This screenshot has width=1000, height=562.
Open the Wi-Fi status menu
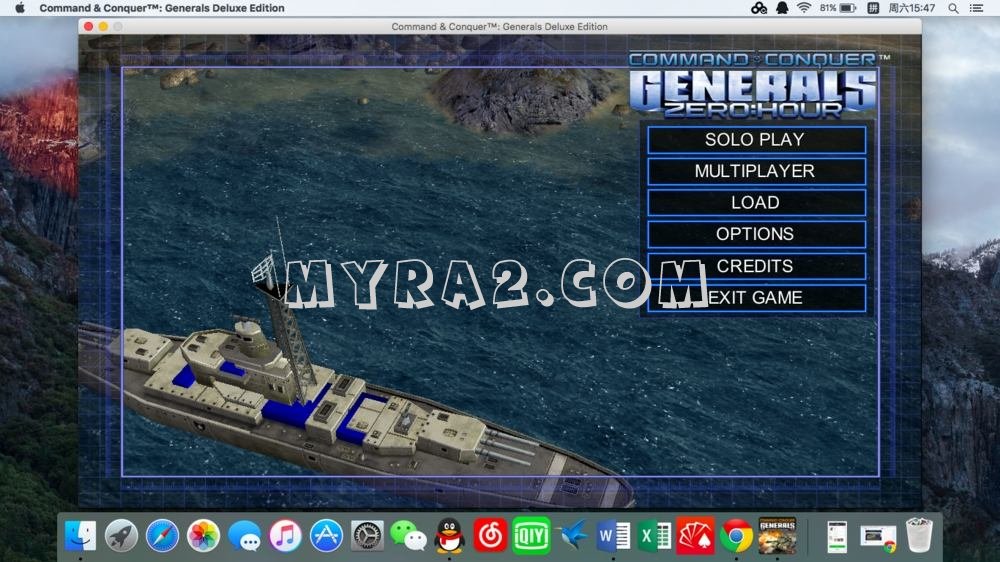pos(804,8)
